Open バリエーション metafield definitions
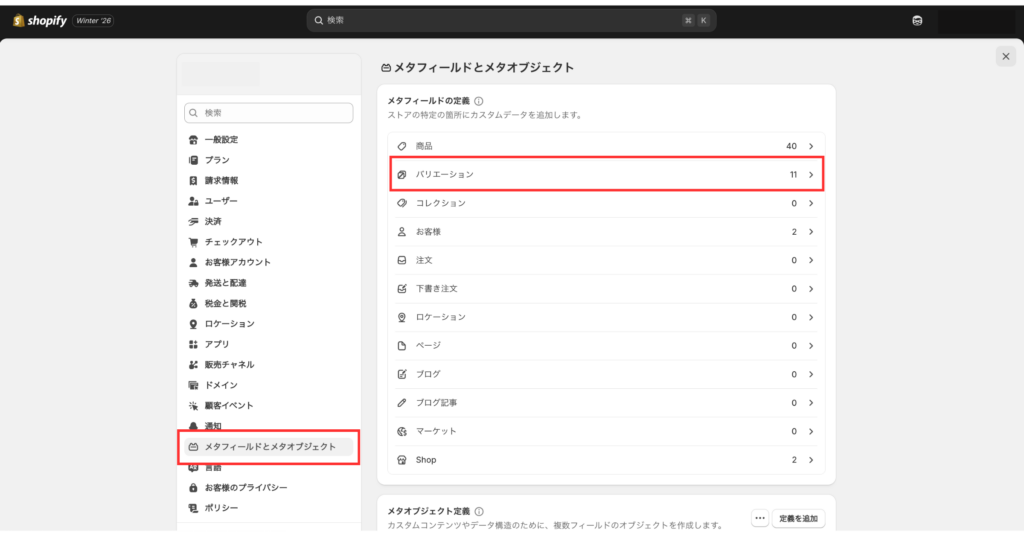1024x536 pixels. 607,174
